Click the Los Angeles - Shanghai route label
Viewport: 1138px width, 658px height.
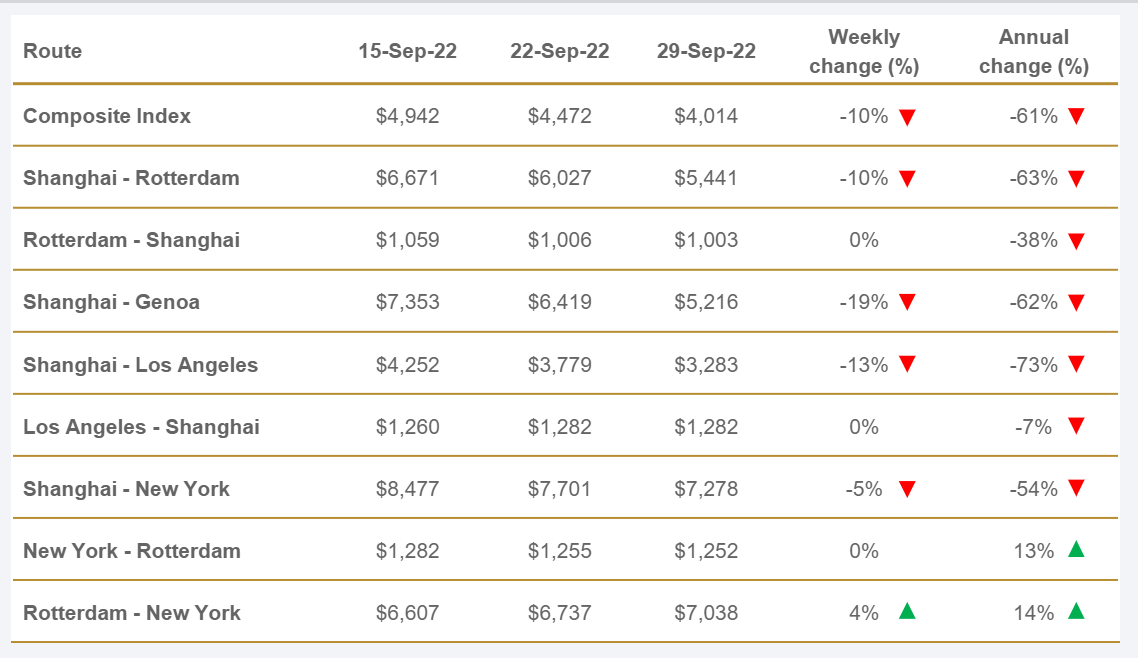[x=141, y=427]
